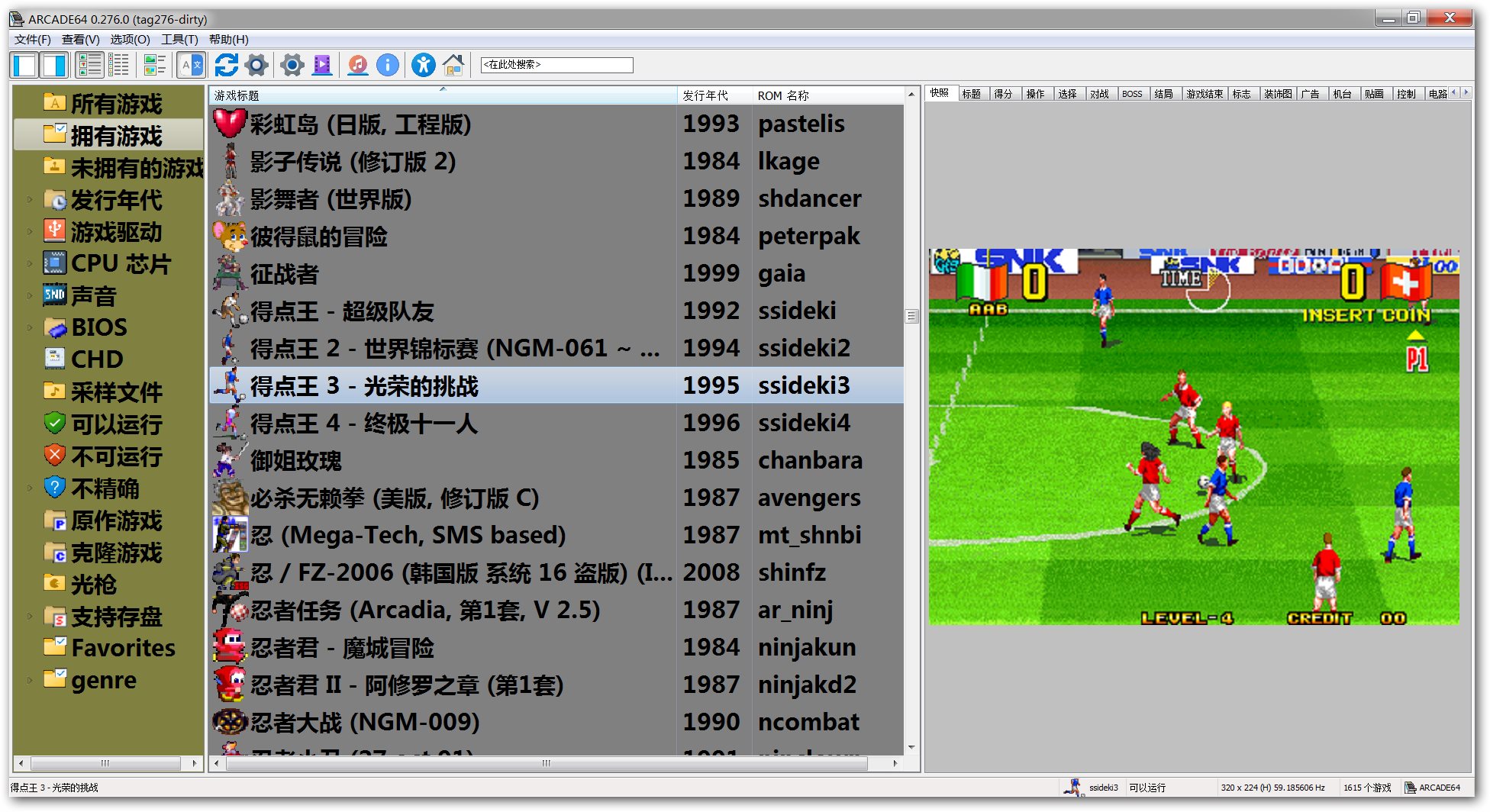1490x812 pixels.
Task: Switch to small icon details view
Action: [x=119, y=66]
